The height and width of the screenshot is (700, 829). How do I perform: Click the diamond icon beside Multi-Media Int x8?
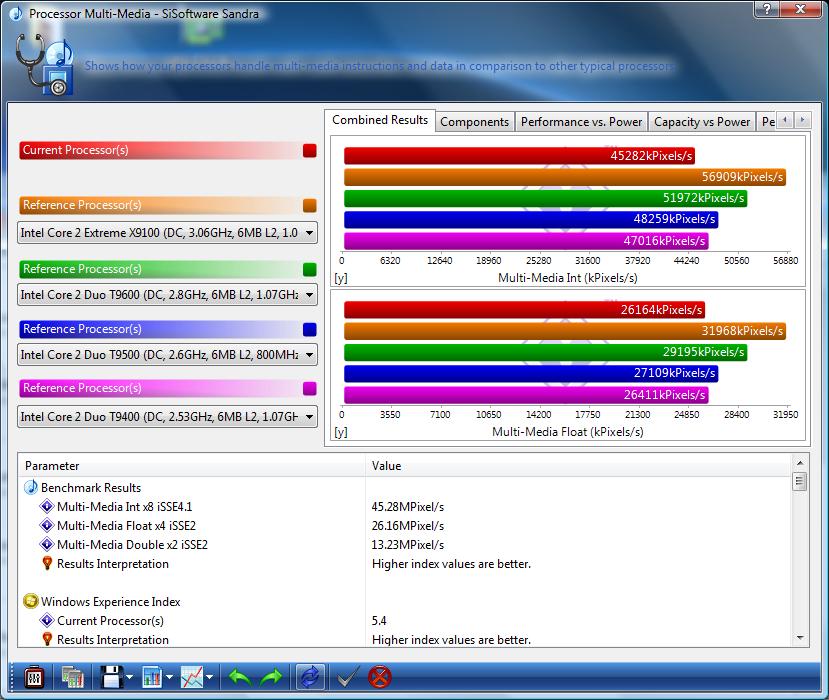(47, 506)
